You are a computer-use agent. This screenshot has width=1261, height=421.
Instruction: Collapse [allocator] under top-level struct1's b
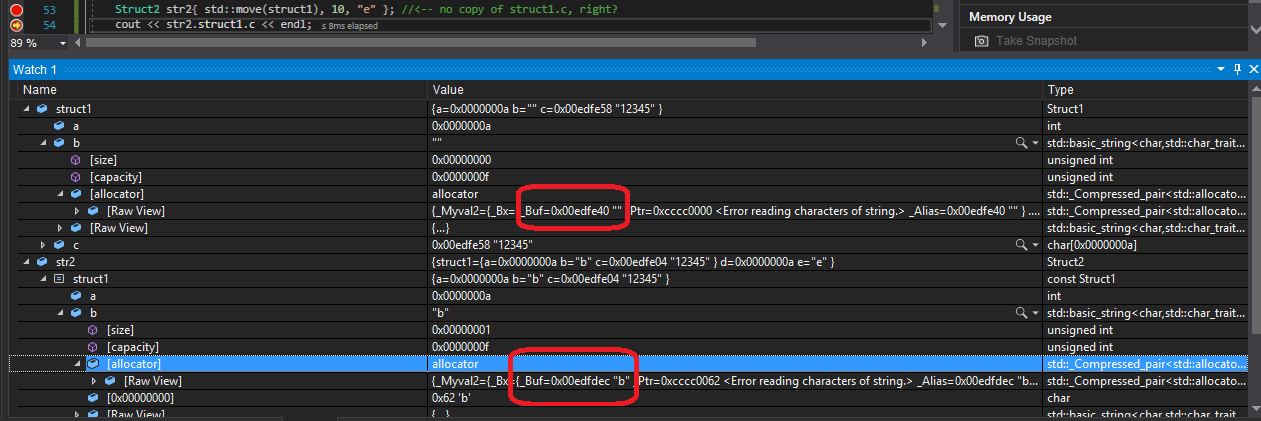pos(61,194)
